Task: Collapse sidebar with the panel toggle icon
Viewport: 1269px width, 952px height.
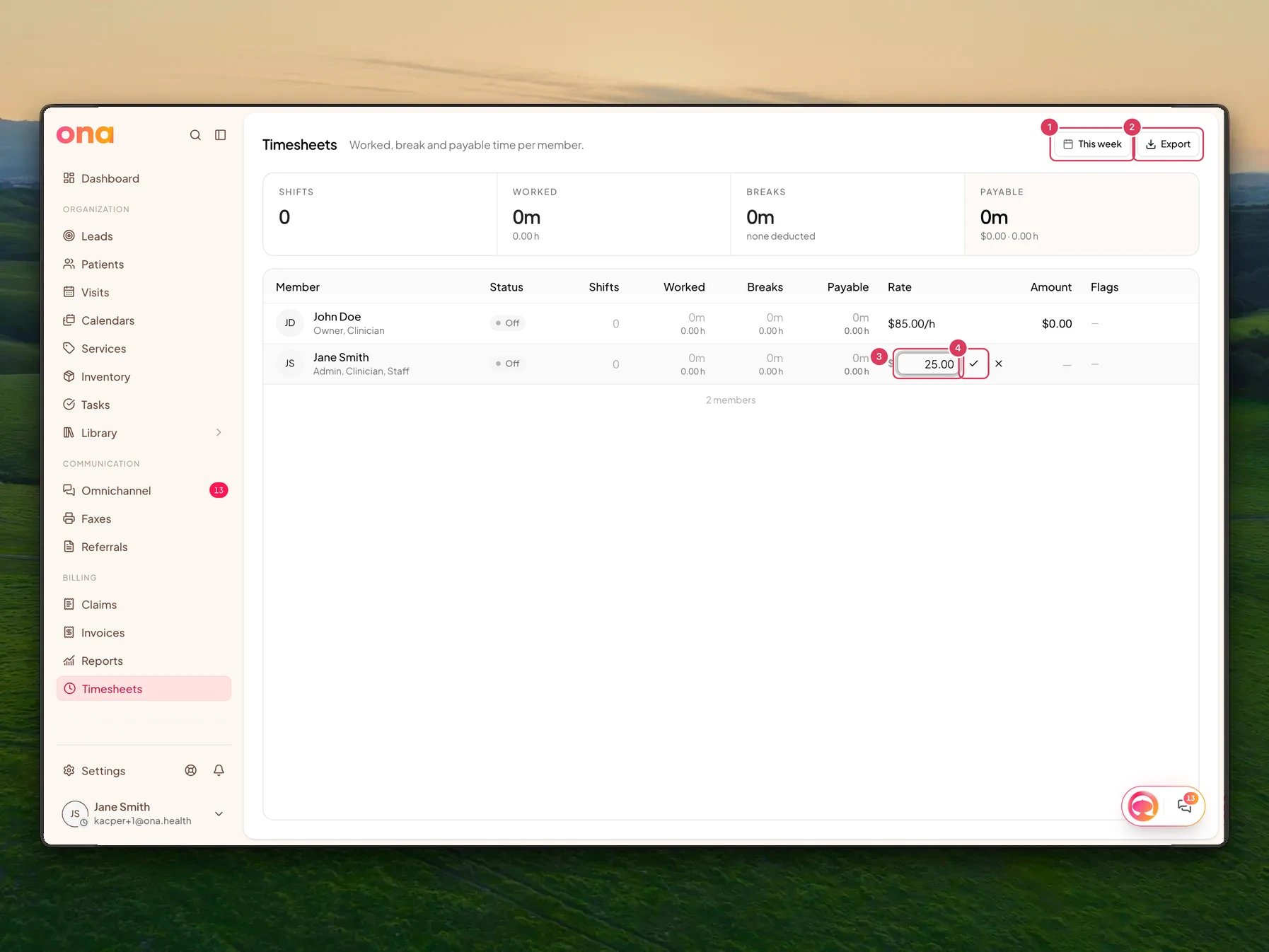Action: click(221, 135)
